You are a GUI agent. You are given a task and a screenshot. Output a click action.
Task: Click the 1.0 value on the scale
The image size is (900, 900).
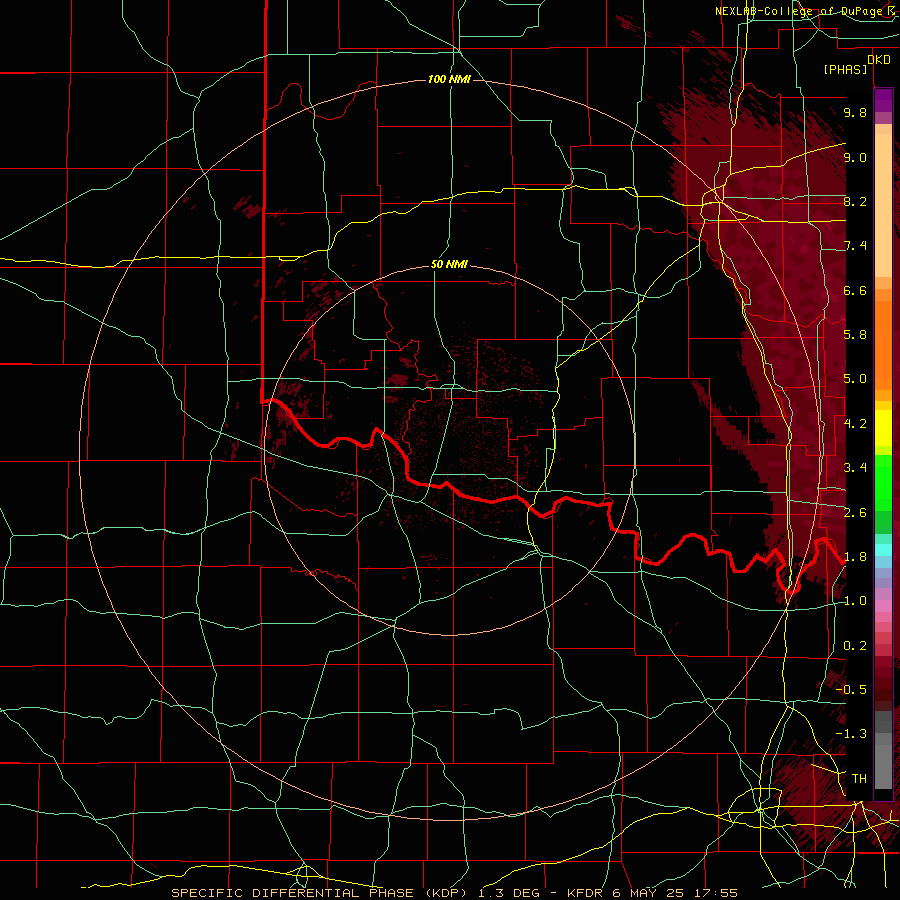pyautogui.click(x=855, y=601)
